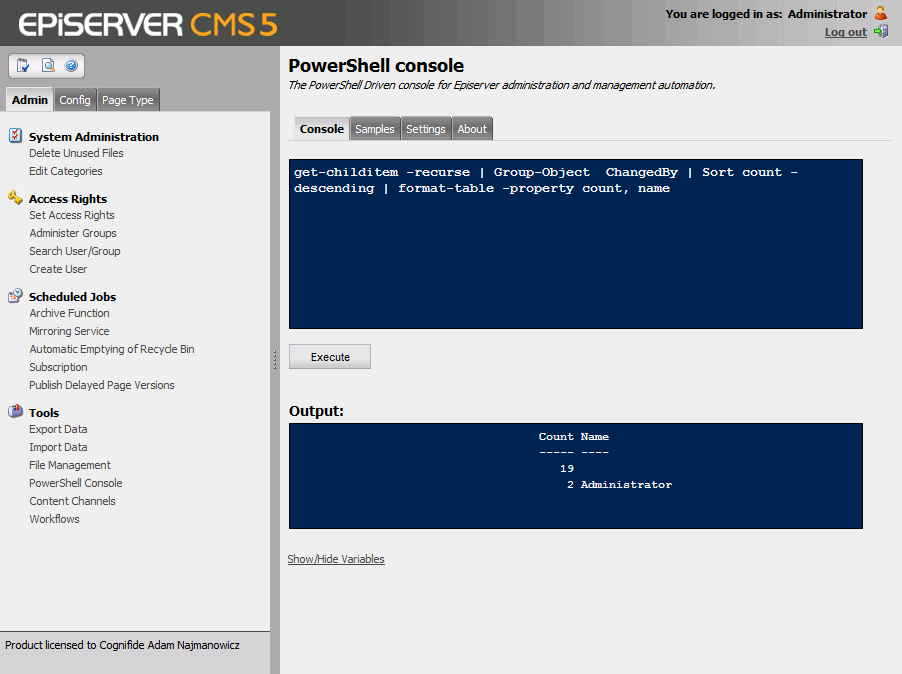The height and width of the screenshot is (674, 902).
Task: Toggle the Show/Hide Variables link
Action: (x=336, y=559)
